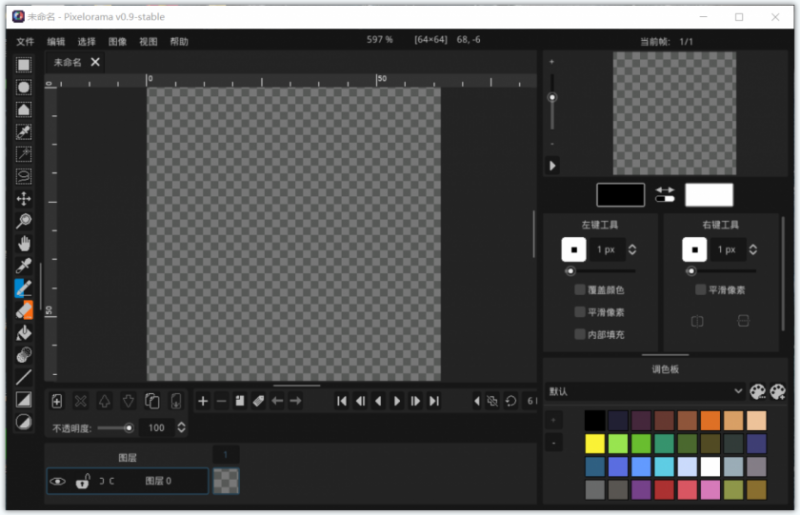
Task: Select the Polygonal Selection tool
Action: [23, 110]
